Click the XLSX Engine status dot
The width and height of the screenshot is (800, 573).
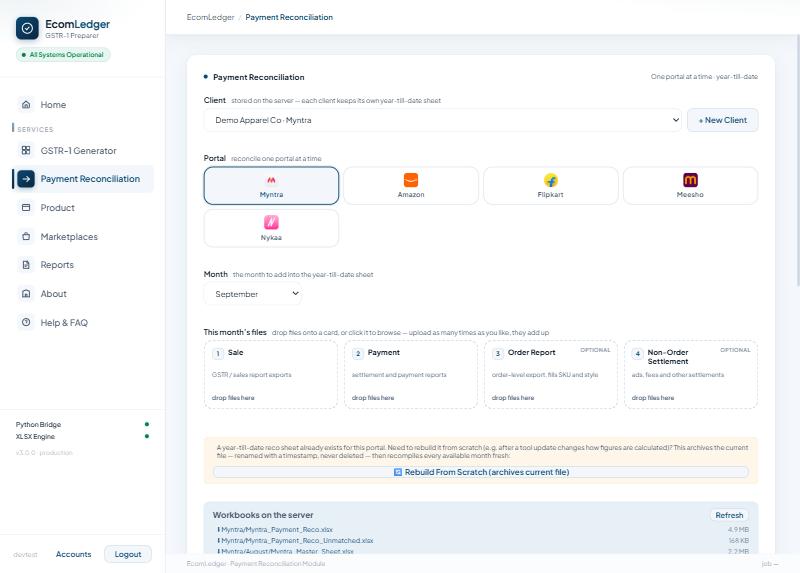pyautogui.click(x=147, y=436)
